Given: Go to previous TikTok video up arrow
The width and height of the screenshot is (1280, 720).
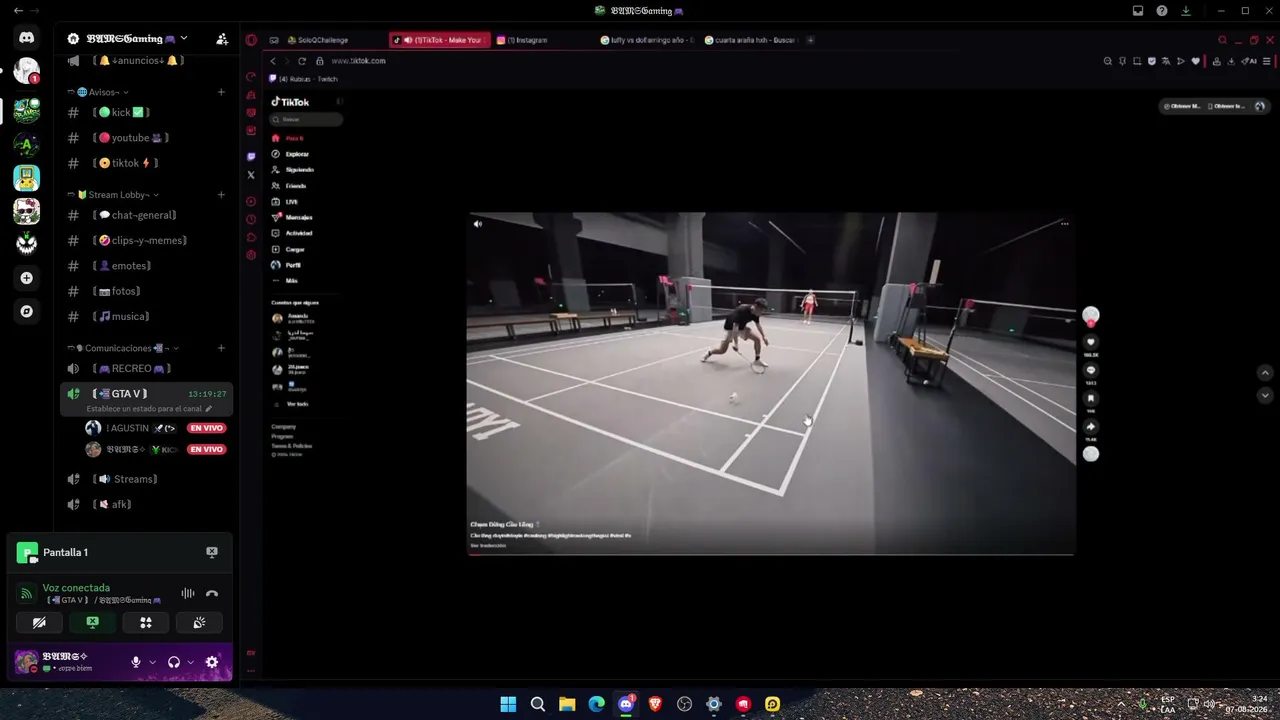Looking at the screenshot, I should [1265, 373].
